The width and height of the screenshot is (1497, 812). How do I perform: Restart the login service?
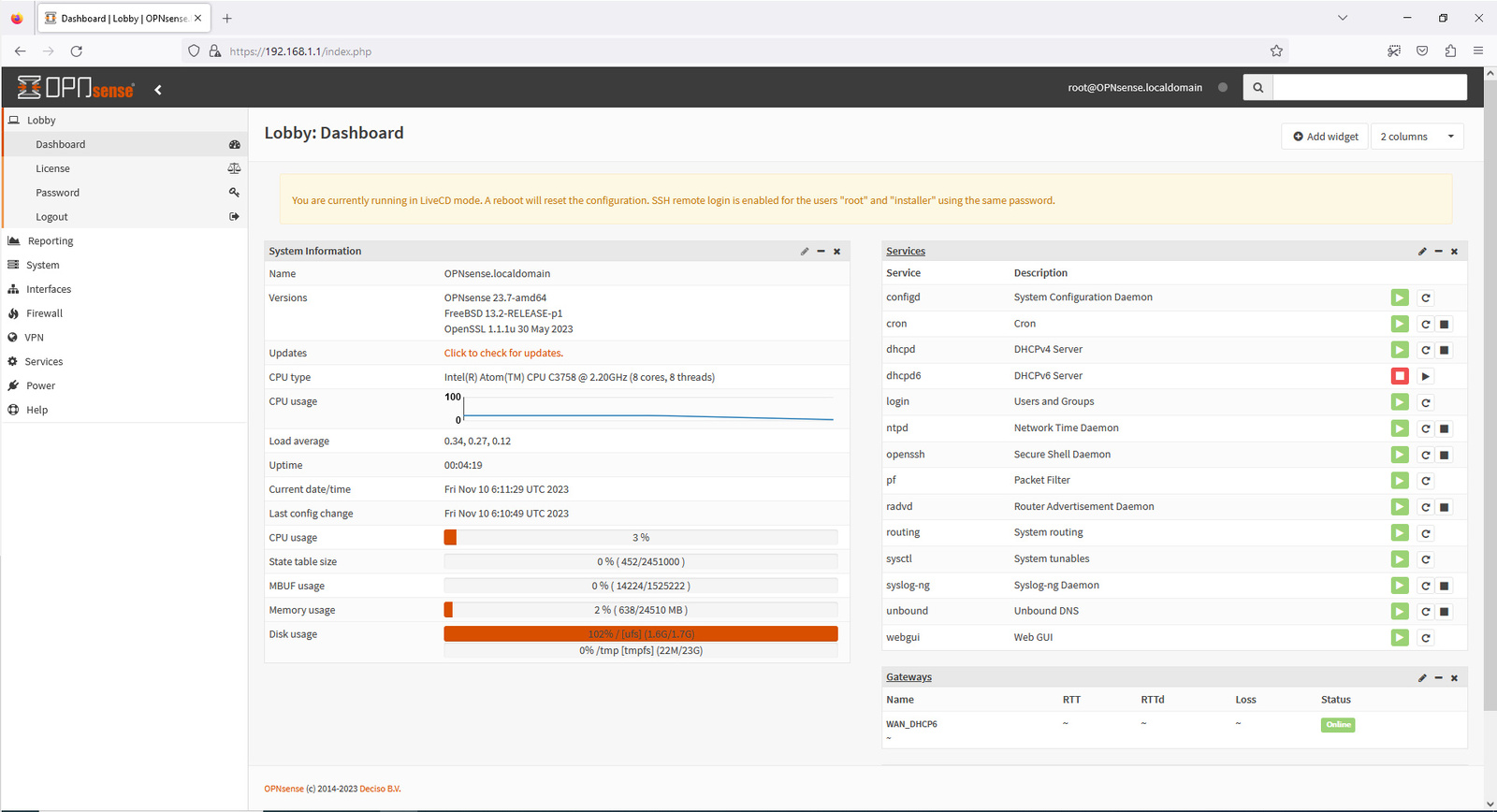[x=1426, y=402]
